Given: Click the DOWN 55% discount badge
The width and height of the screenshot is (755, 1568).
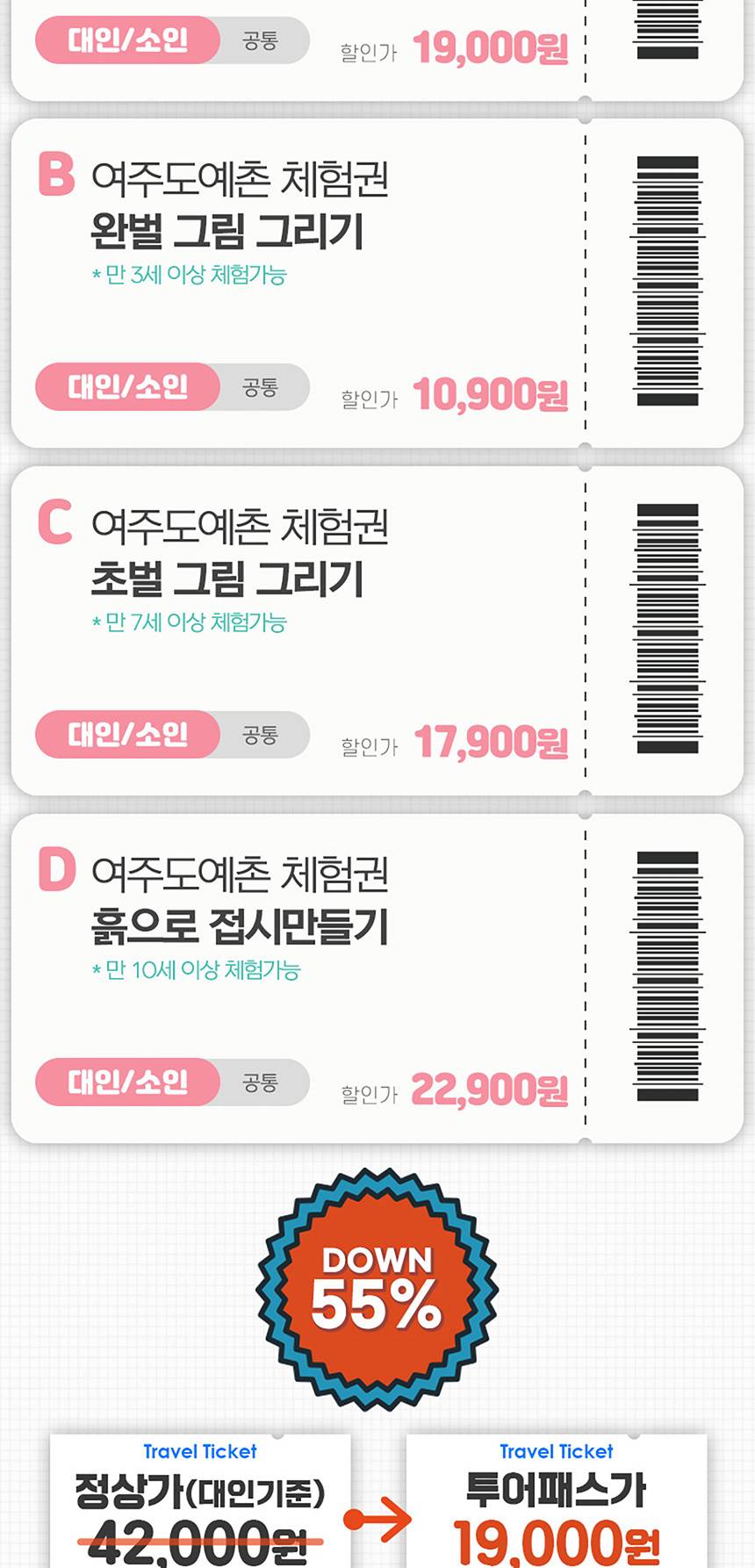Looking at the screenshot, I should tap(377, 1289).
